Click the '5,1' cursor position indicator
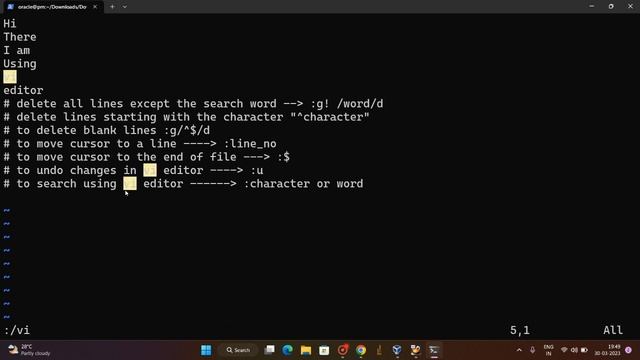 click(520, 330)
